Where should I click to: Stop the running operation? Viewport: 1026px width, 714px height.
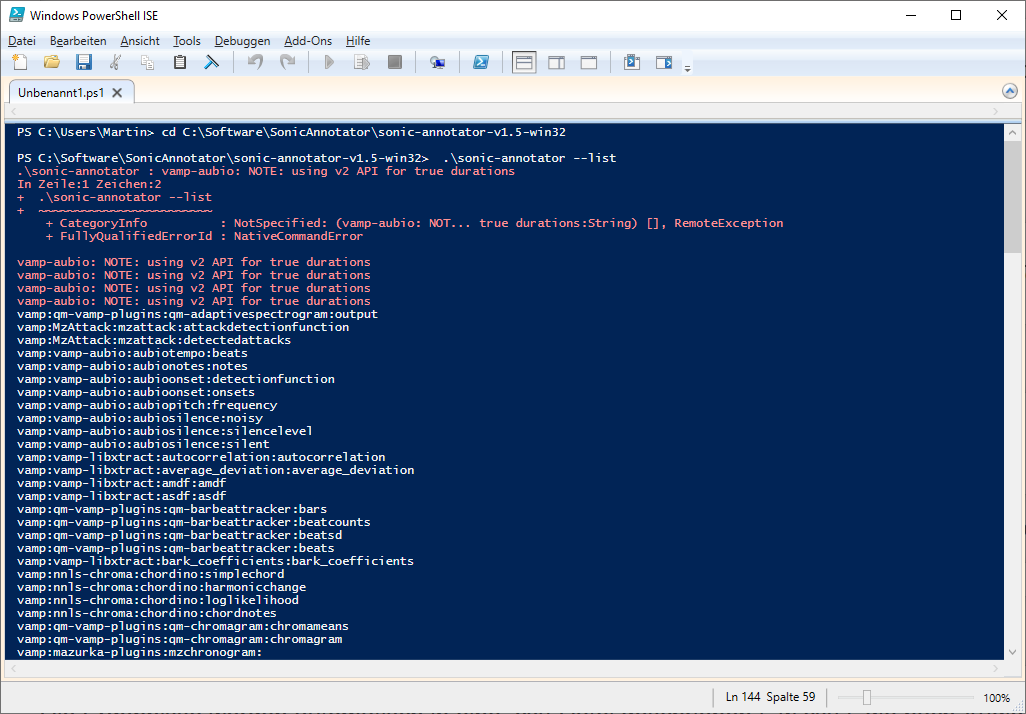393,61
